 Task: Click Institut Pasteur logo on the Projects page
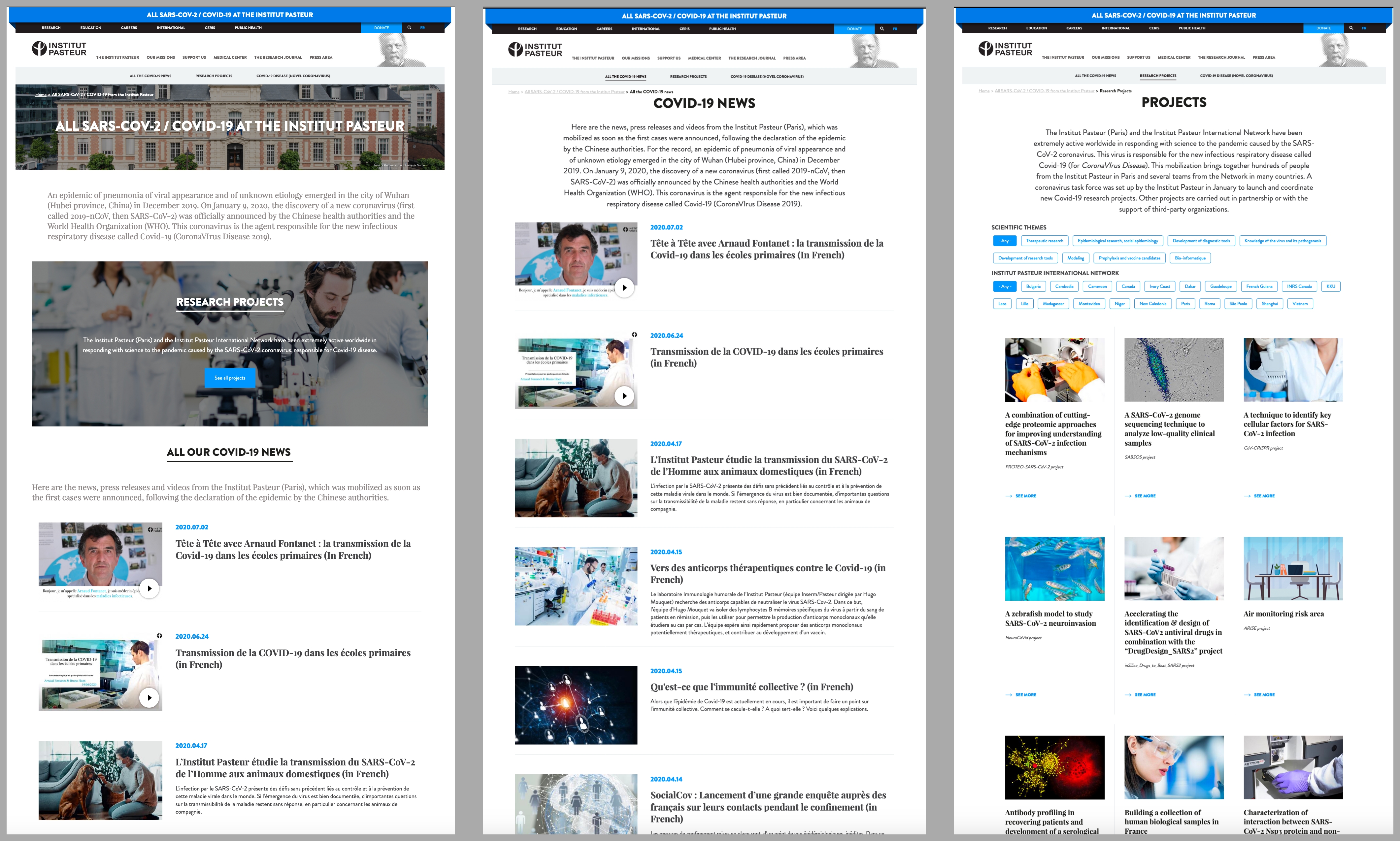[x=1005, y=49]
